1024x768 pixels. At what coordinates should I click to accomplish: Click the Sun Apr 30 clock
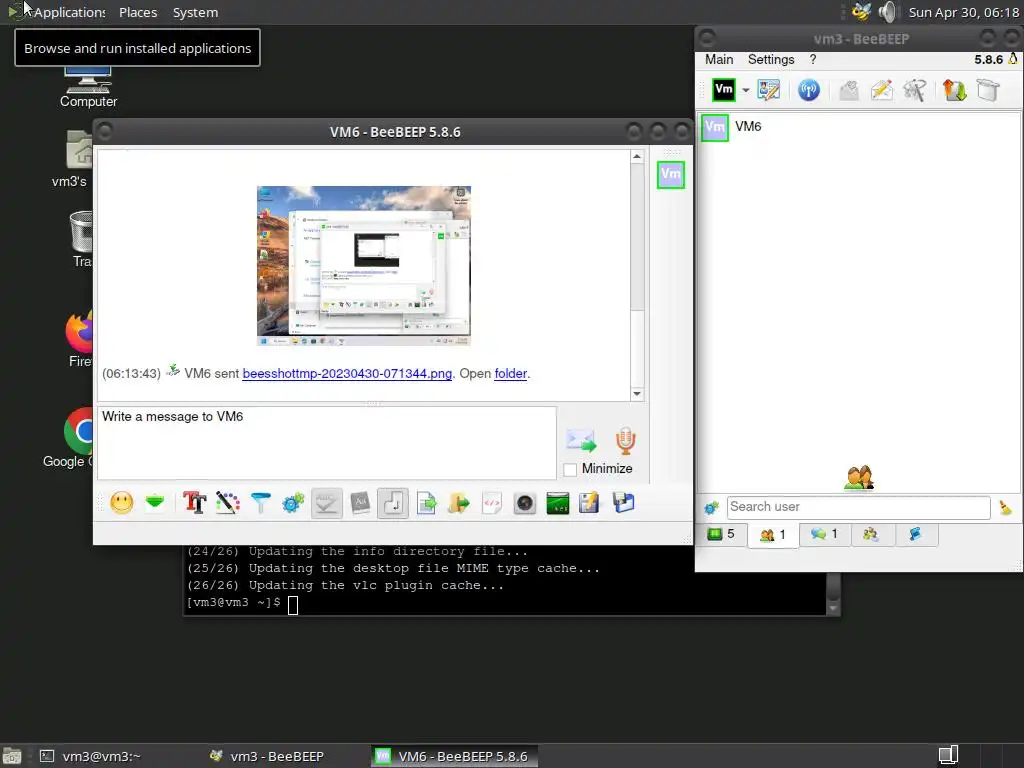tap(963, 12)
